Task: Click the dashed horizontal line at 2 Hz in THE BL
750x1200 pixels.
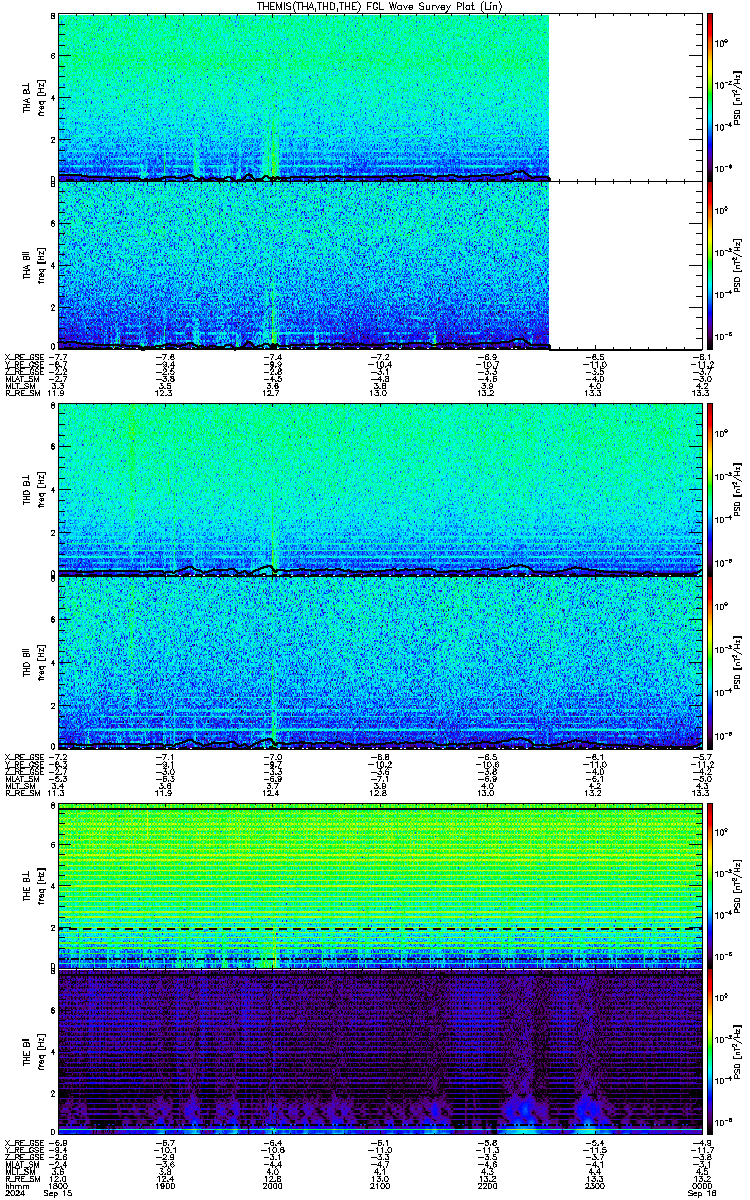Action: 378,929
